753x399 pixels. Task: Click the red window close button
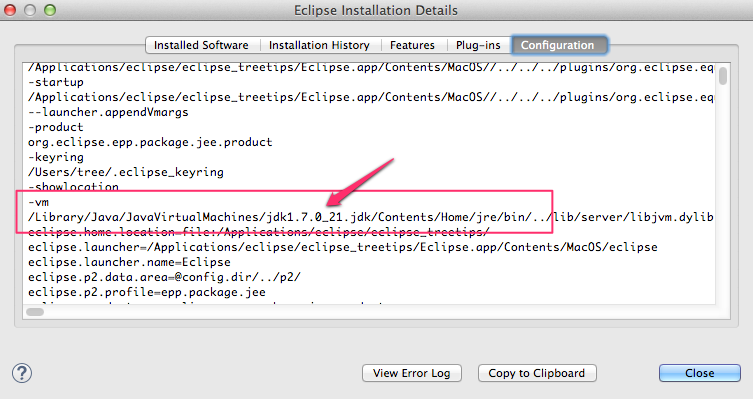point(10,10)
